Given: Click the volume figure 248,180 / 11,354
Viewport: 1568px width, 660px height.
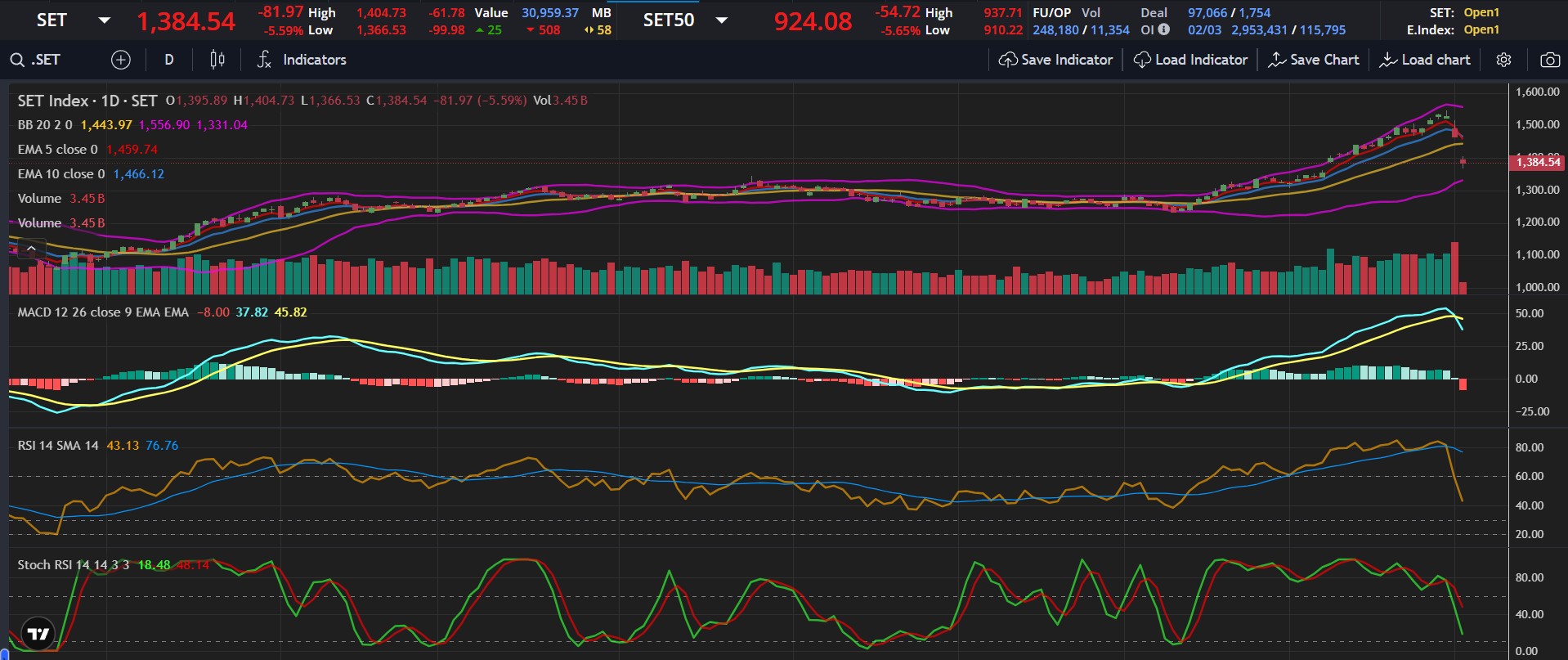Looking at the screenshot, I should [x=1081, y=30].
